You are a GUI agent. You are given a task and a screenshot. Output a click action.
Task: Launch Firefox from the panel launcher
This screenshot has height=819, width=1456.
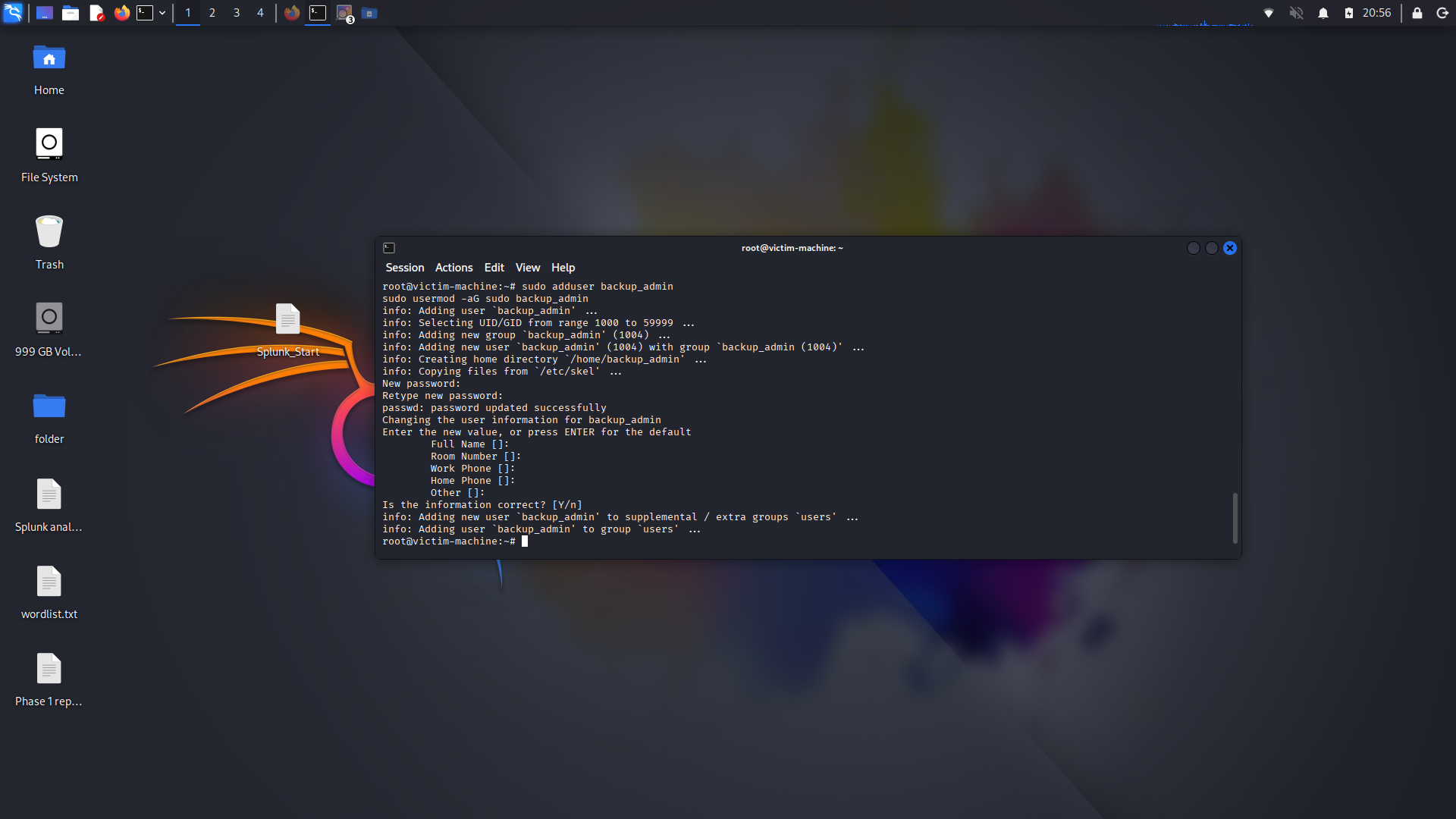[121, 13]
